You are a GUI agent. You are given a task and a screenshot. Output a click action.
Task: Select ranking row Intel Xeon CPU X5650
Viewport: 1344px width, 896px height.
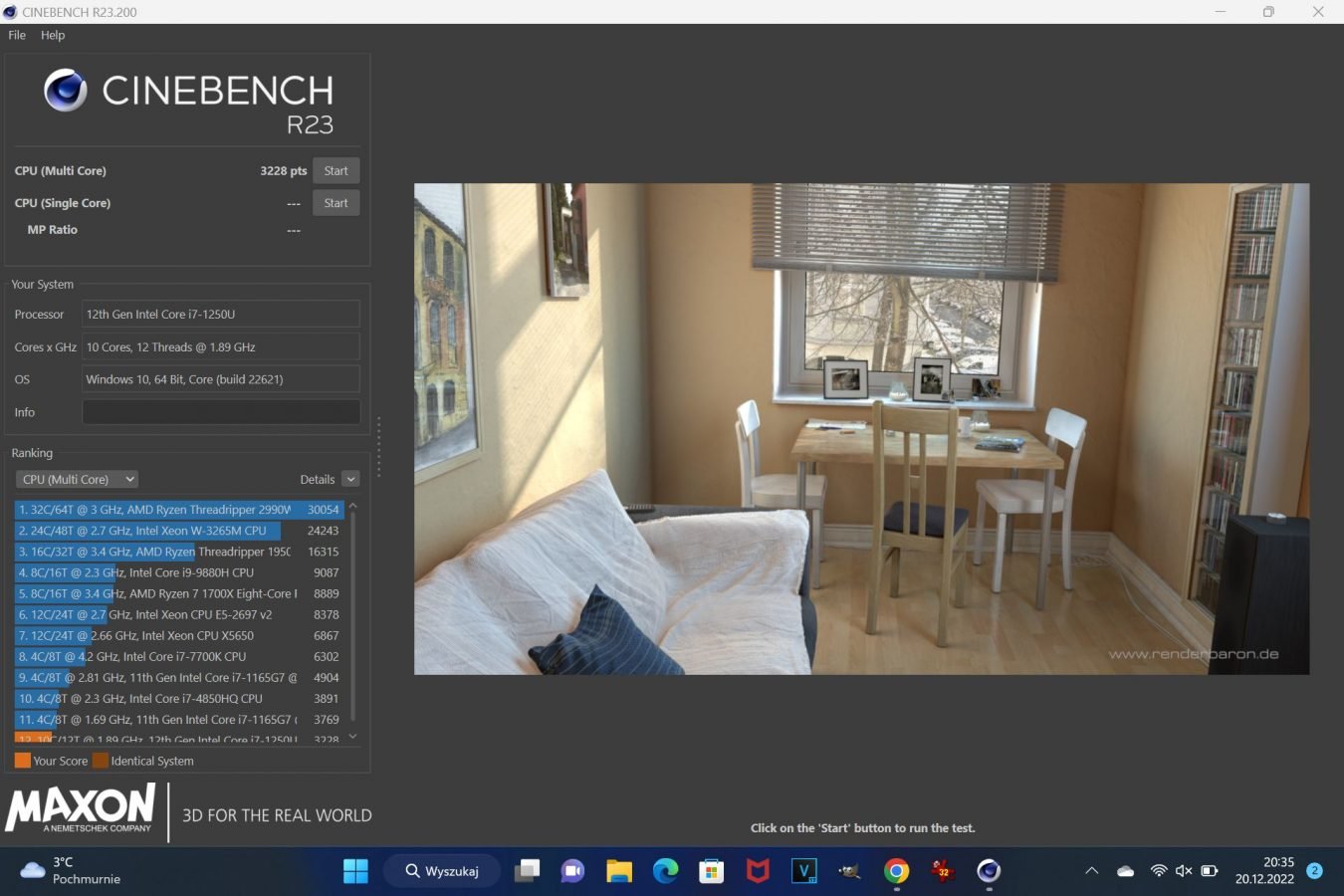point(179,635)
